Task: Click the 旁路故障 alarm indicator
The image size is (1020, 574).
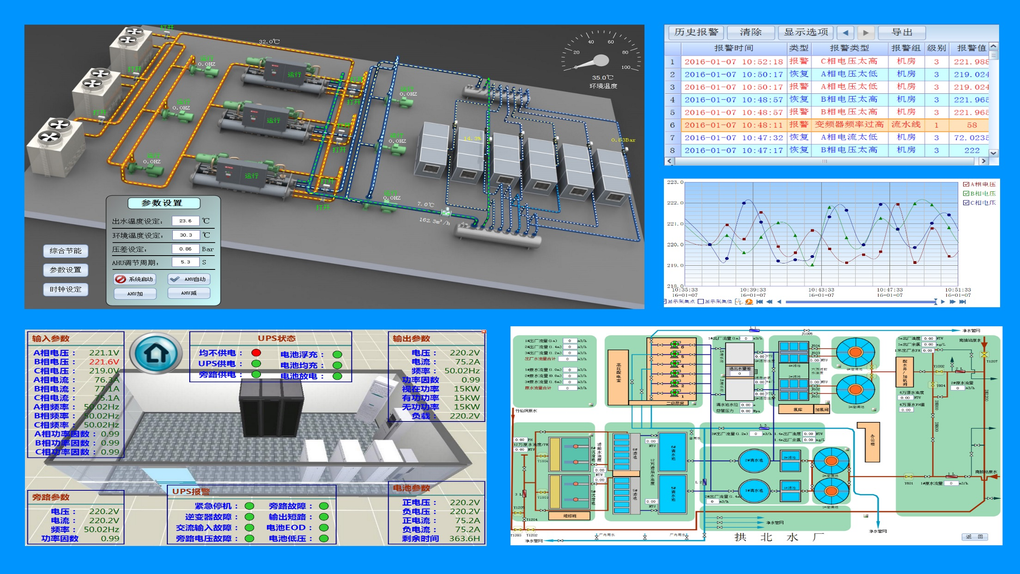Action: tap(324, 506)
